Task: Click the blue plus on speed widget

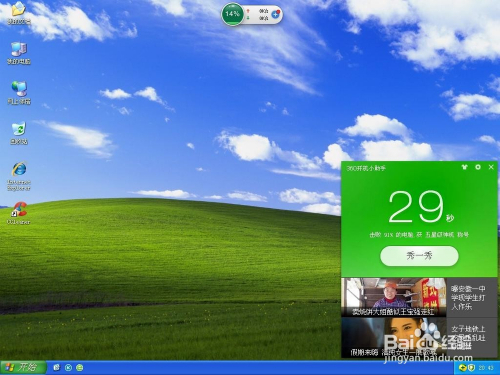Action: point(275,14)
